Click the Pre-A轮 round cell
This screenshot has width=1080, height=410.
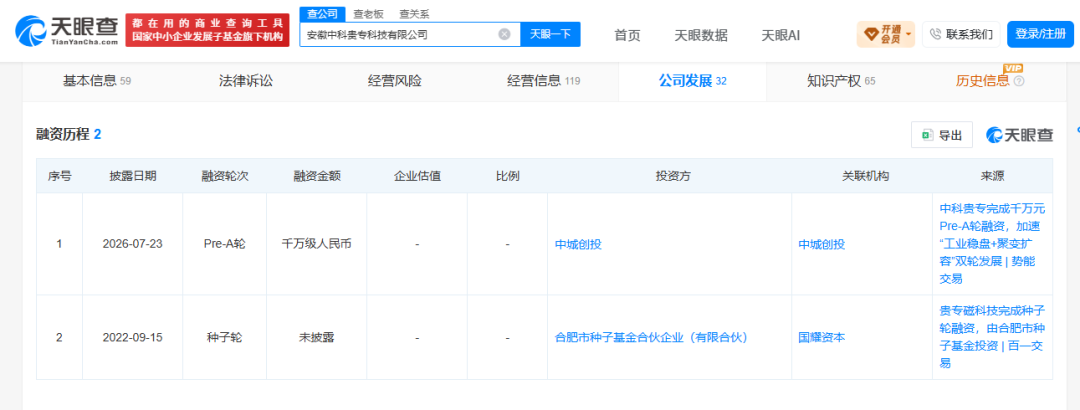[x=224, y=244]
